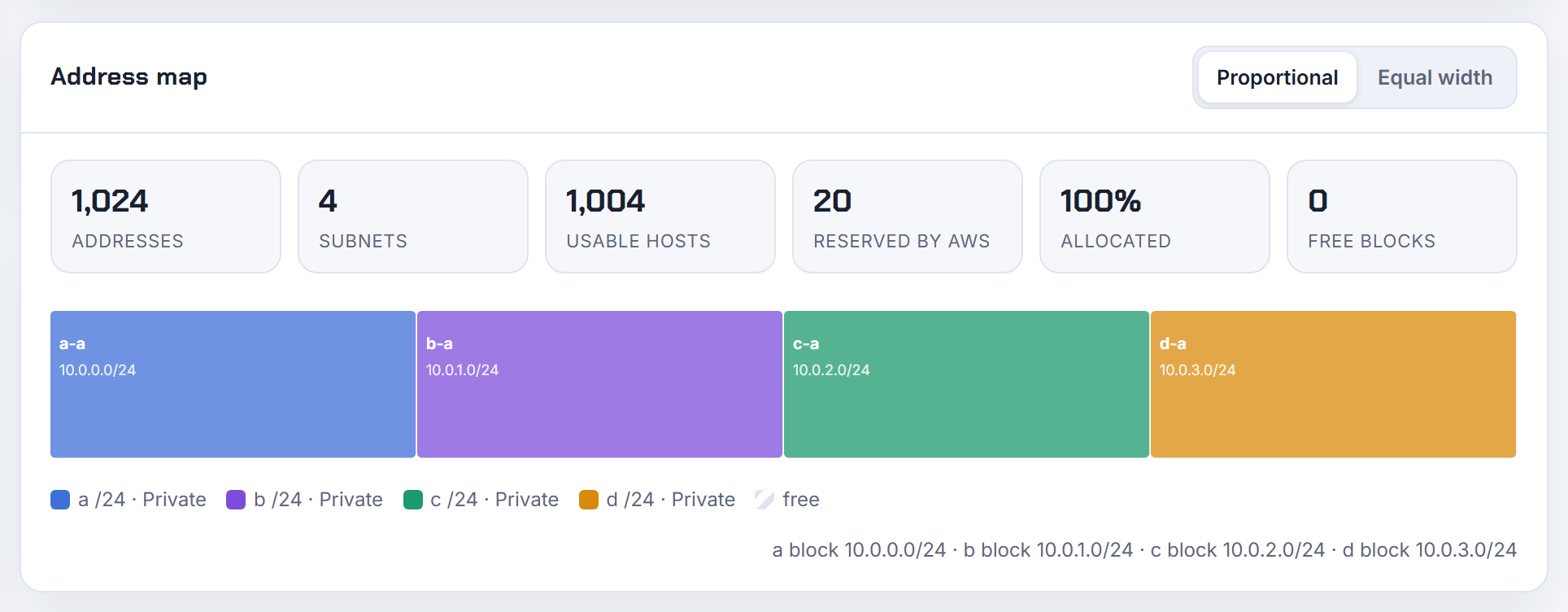
Task: Click the purple 'b /24' legend swatch
Action: [236, 500]
